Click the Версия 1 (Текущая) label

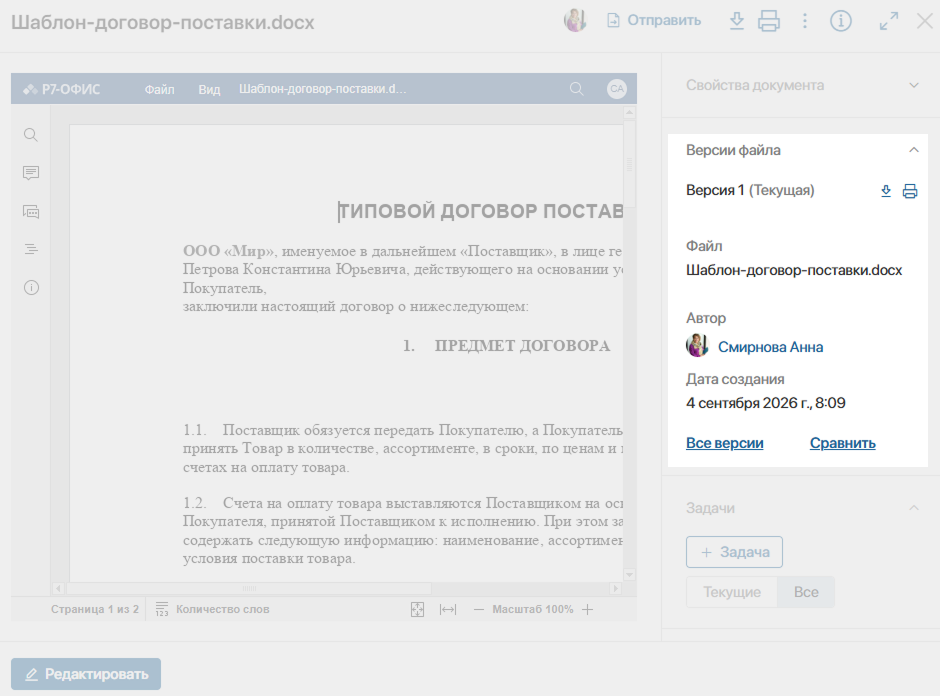[750, 190]
